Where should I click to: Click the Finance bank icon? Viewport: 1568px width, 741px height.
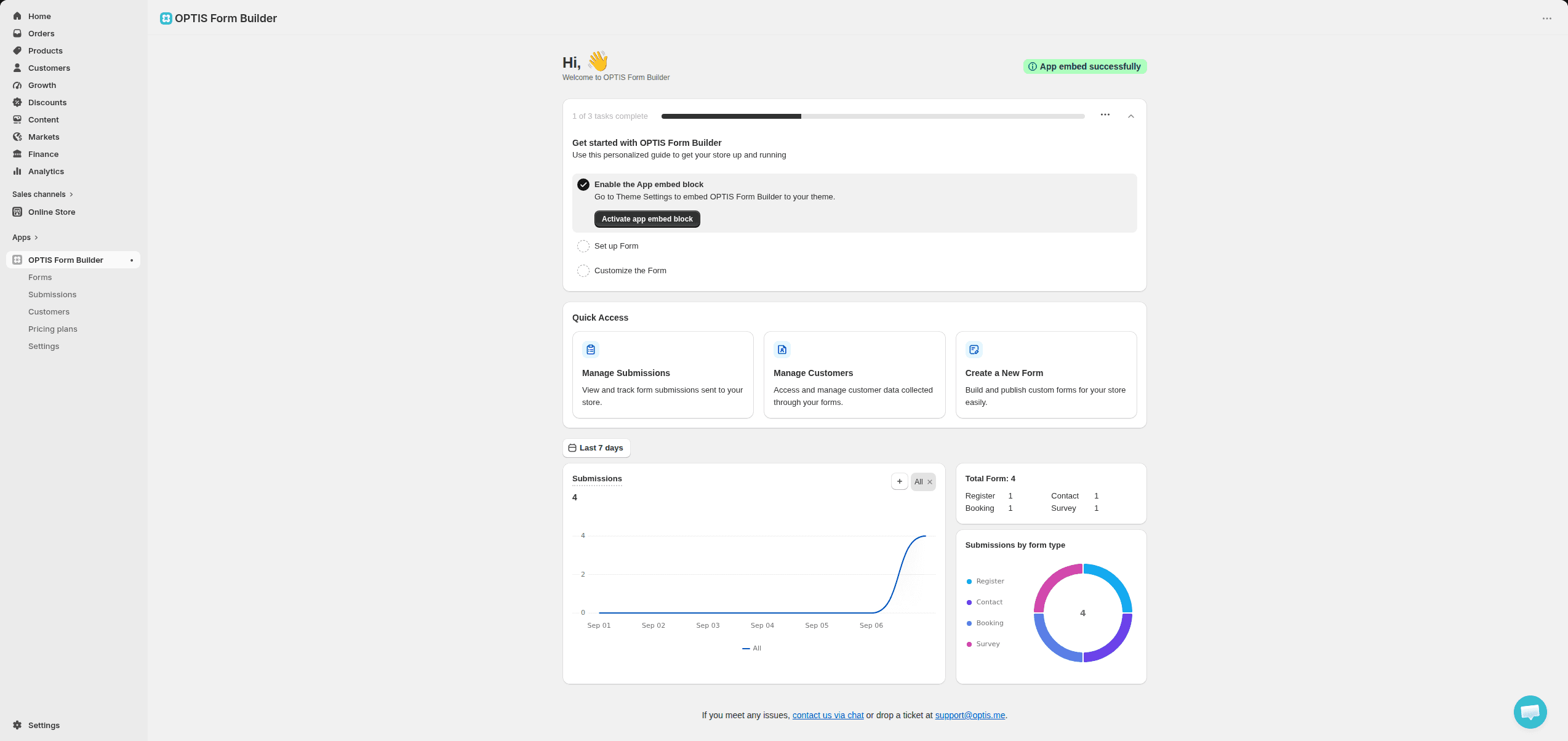[17, 154]
